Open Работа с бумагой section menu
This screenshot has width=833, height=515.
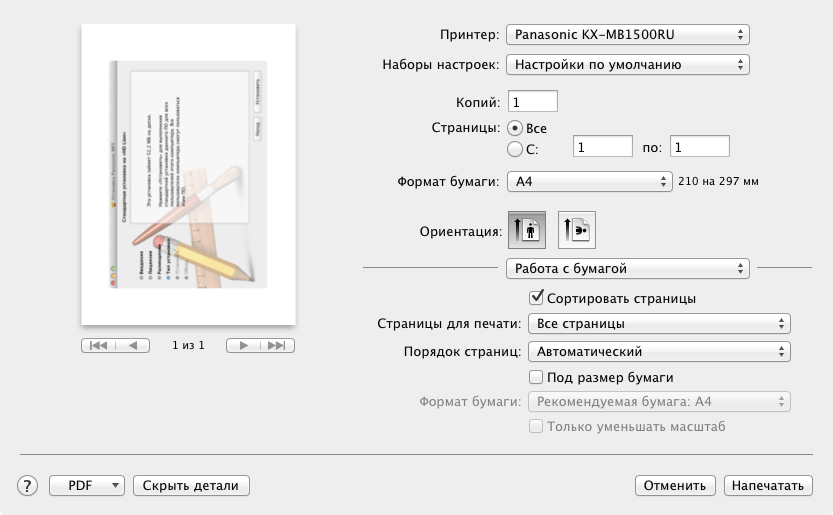click(x=628, y=268)
